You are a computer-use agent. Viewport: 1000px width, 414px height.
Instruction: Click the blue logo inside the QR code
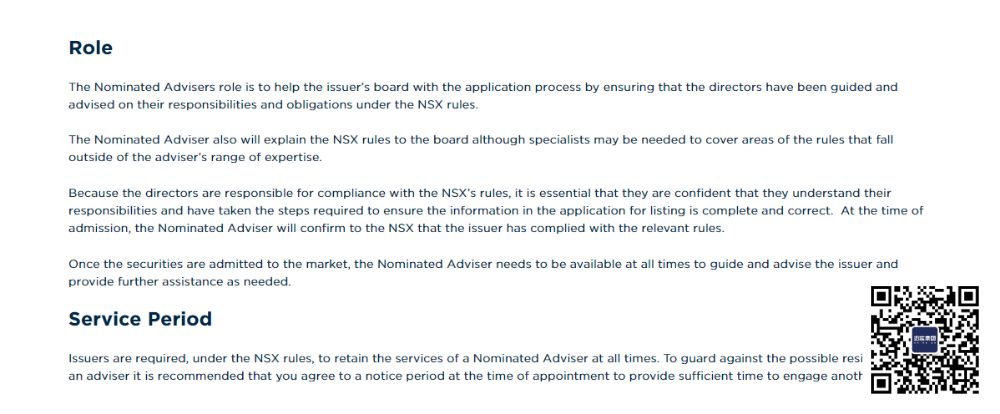[x=925, y=339]
